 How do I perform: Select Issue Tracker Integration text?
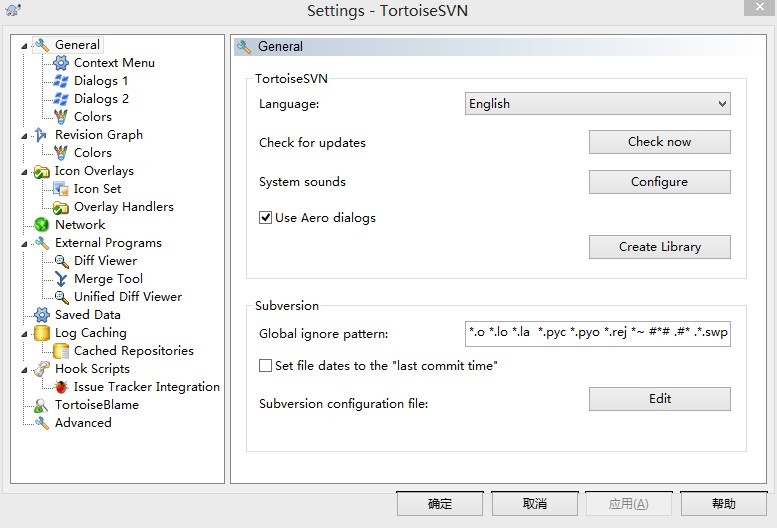click(147, 387)
